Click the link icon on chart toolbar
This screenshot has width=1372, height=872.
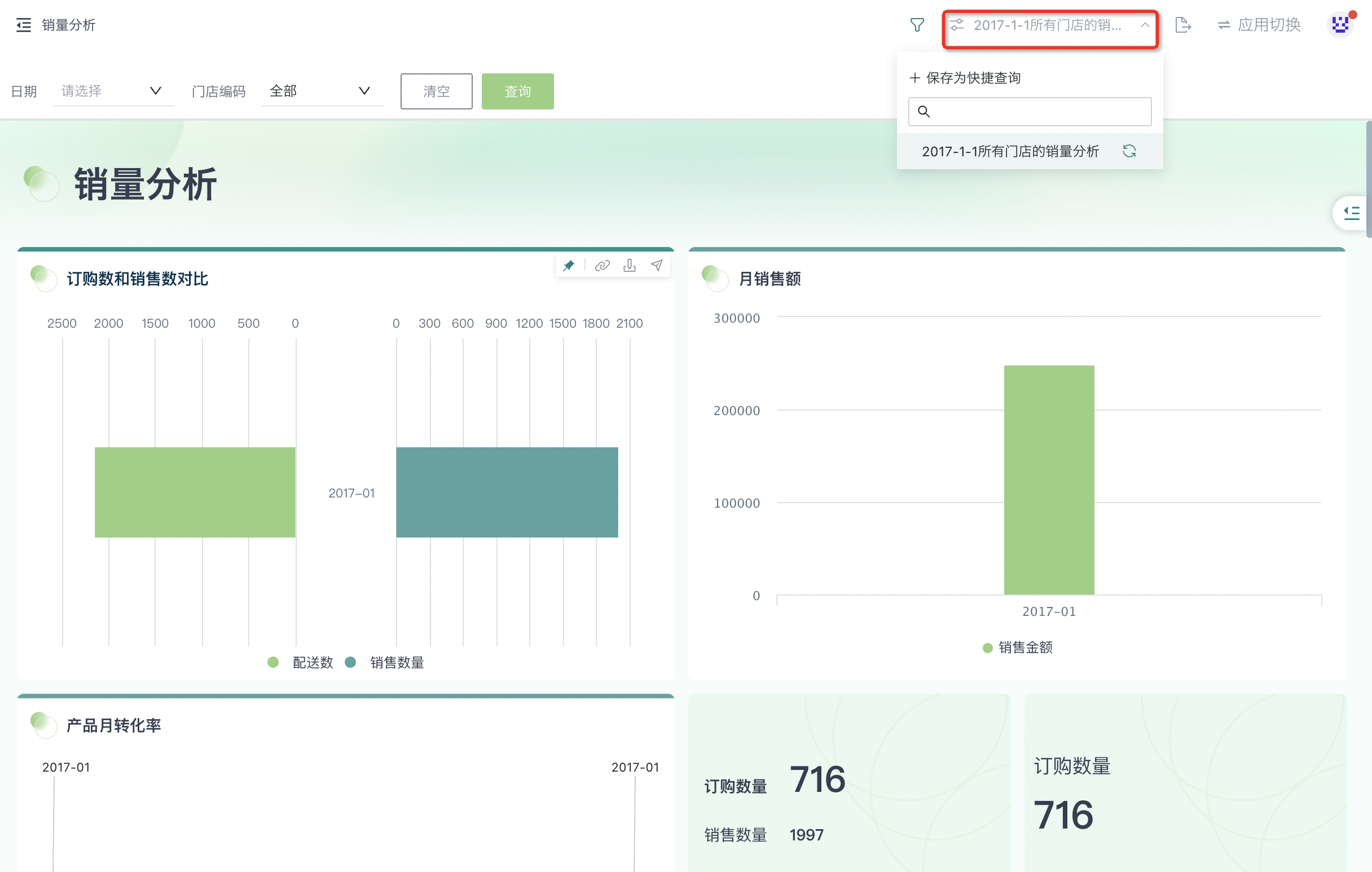click(602, 266)
